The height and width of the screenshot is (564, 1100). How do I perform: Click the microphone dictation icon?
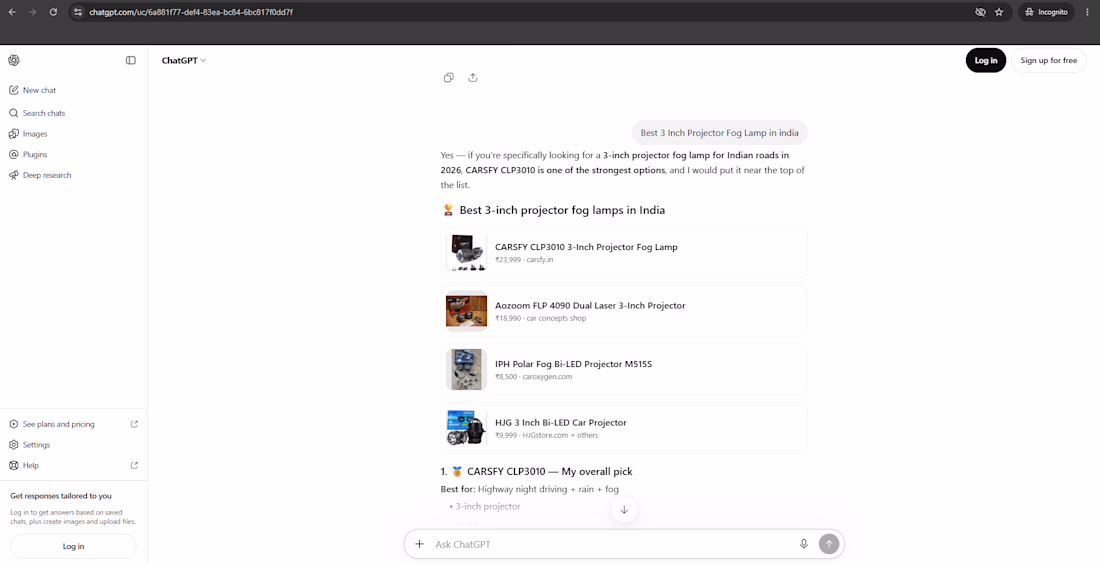[x=804, y=544]
